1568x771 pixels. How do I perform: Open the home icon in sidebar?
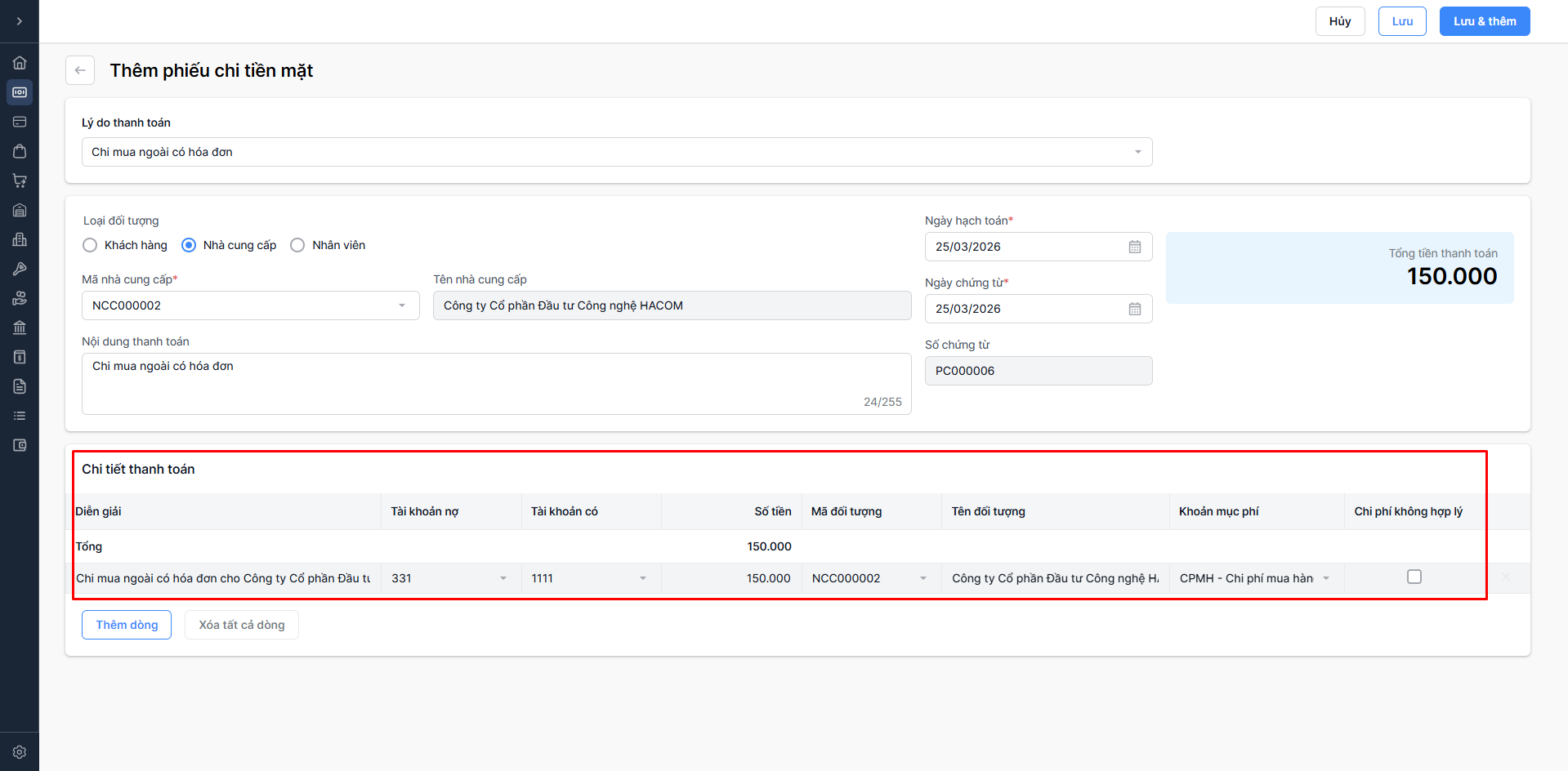click(x=20, y=63)
